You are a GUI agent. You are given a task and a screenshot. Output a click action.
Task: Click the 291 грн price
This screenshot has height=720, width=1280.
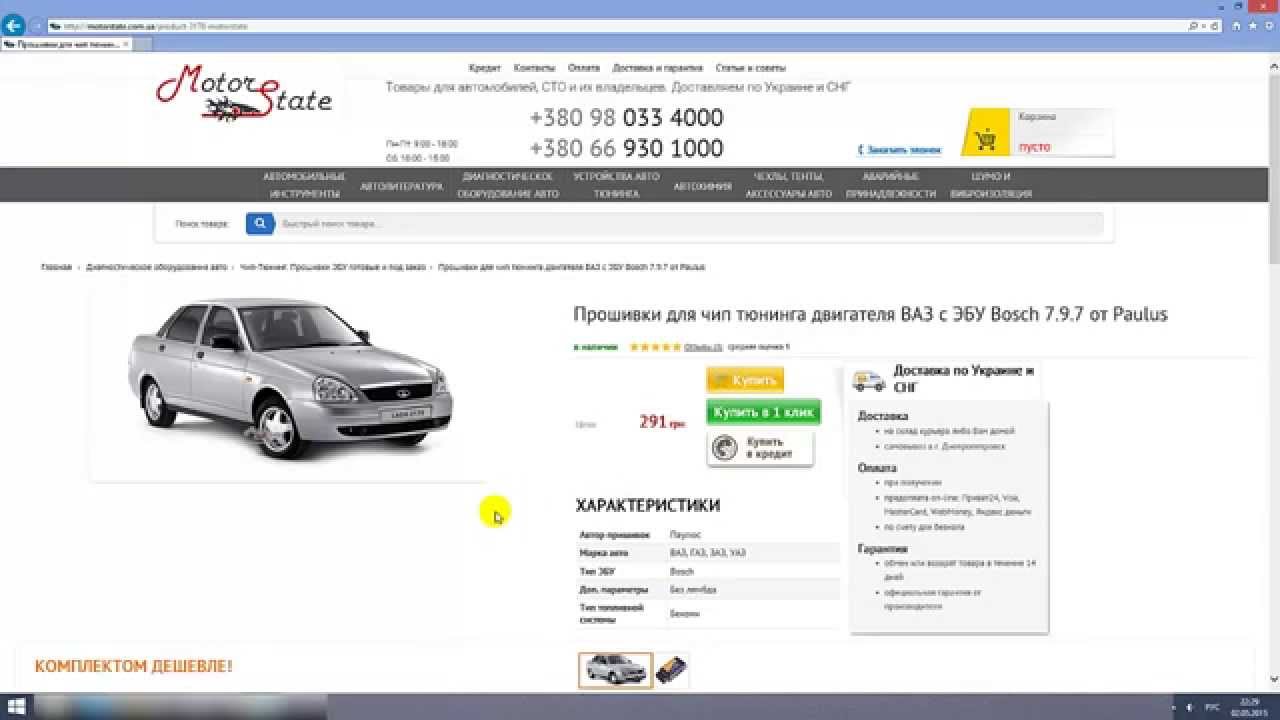(x=662, y=422)
